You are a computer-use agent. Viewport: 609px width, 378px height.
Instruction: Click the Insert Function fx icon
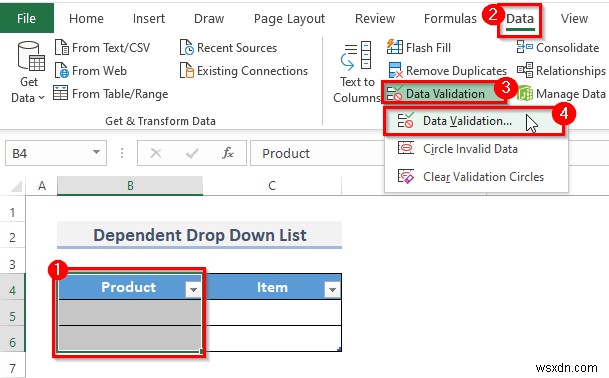228,153
